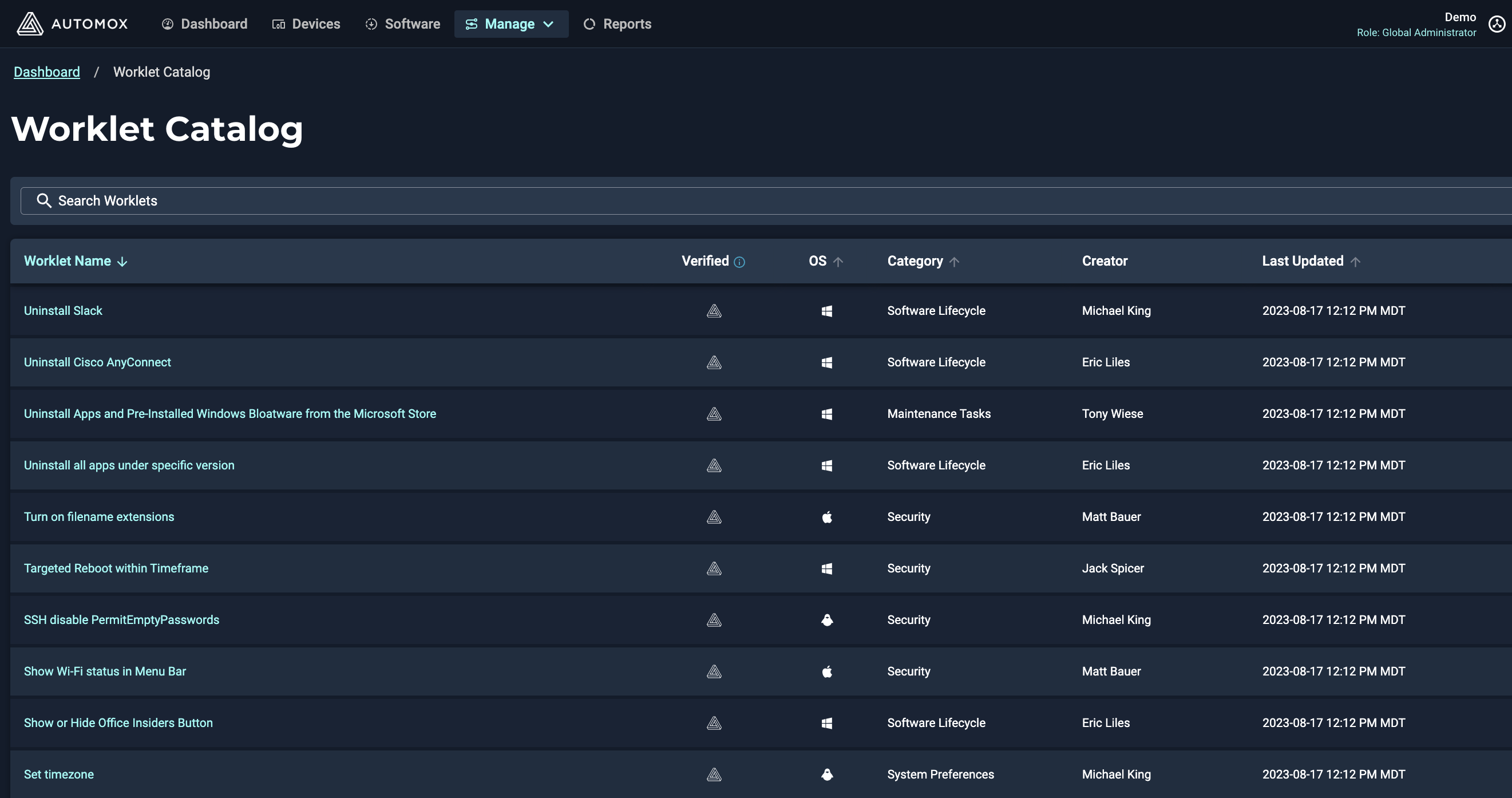This screenshot has width=1512, height=798.
Task: Open the Set timezone worklet
Action: [59, 774]
